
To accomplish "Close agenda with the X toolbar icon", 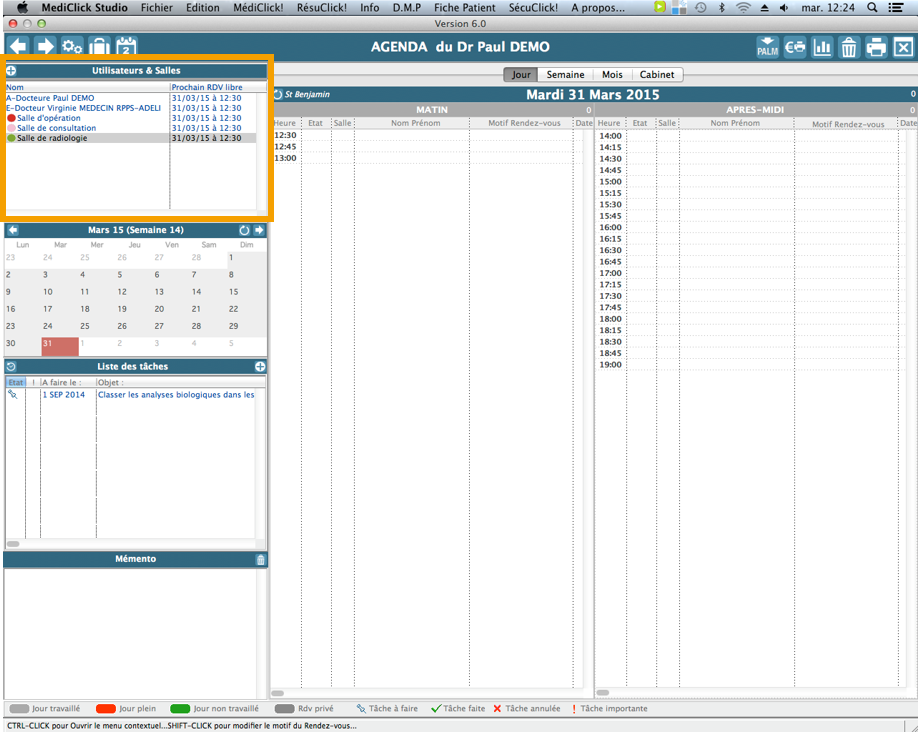I will click(x=903, y=47).
